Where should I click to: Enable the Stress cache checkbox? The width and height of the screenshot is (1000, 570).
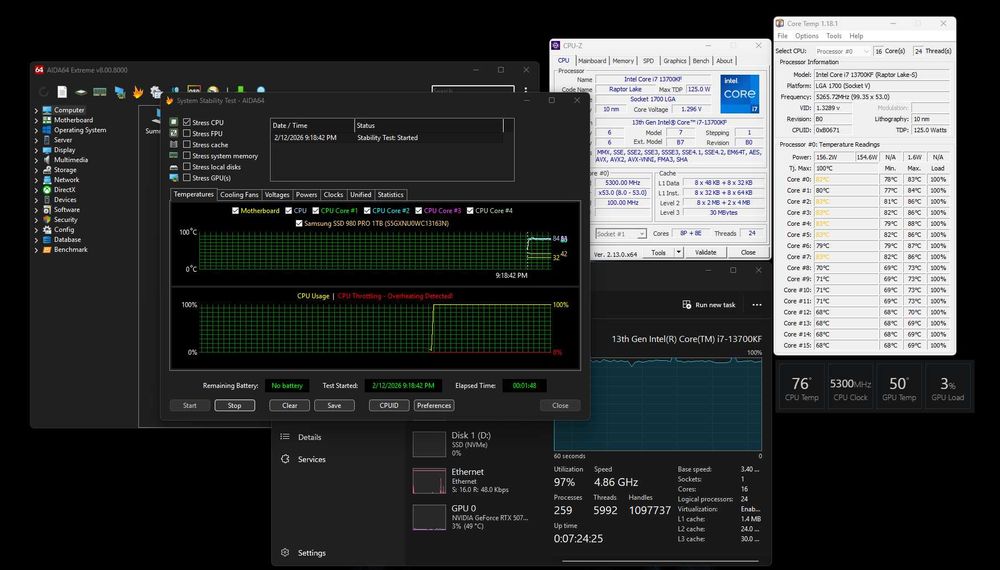(187, 145)
